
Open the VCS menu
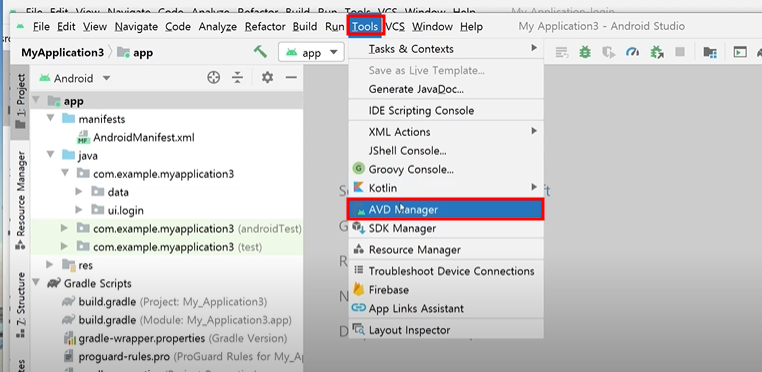395,27
